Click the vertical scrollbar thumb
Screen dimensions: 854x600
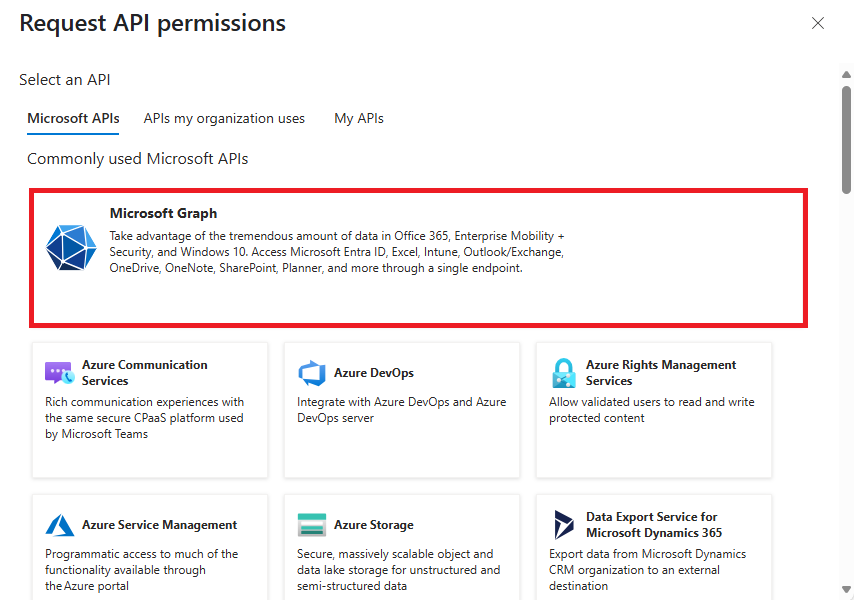(x=846, y=140)
